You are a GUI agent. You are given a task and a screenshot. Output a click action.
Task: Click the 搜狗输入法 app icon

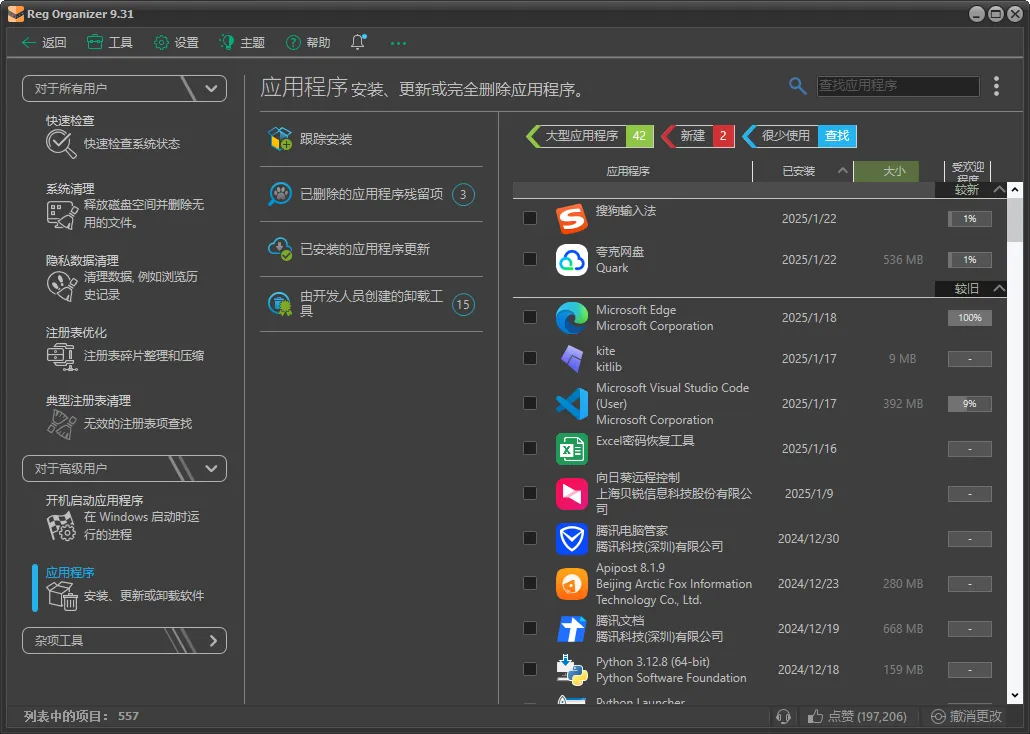point(571,218)
